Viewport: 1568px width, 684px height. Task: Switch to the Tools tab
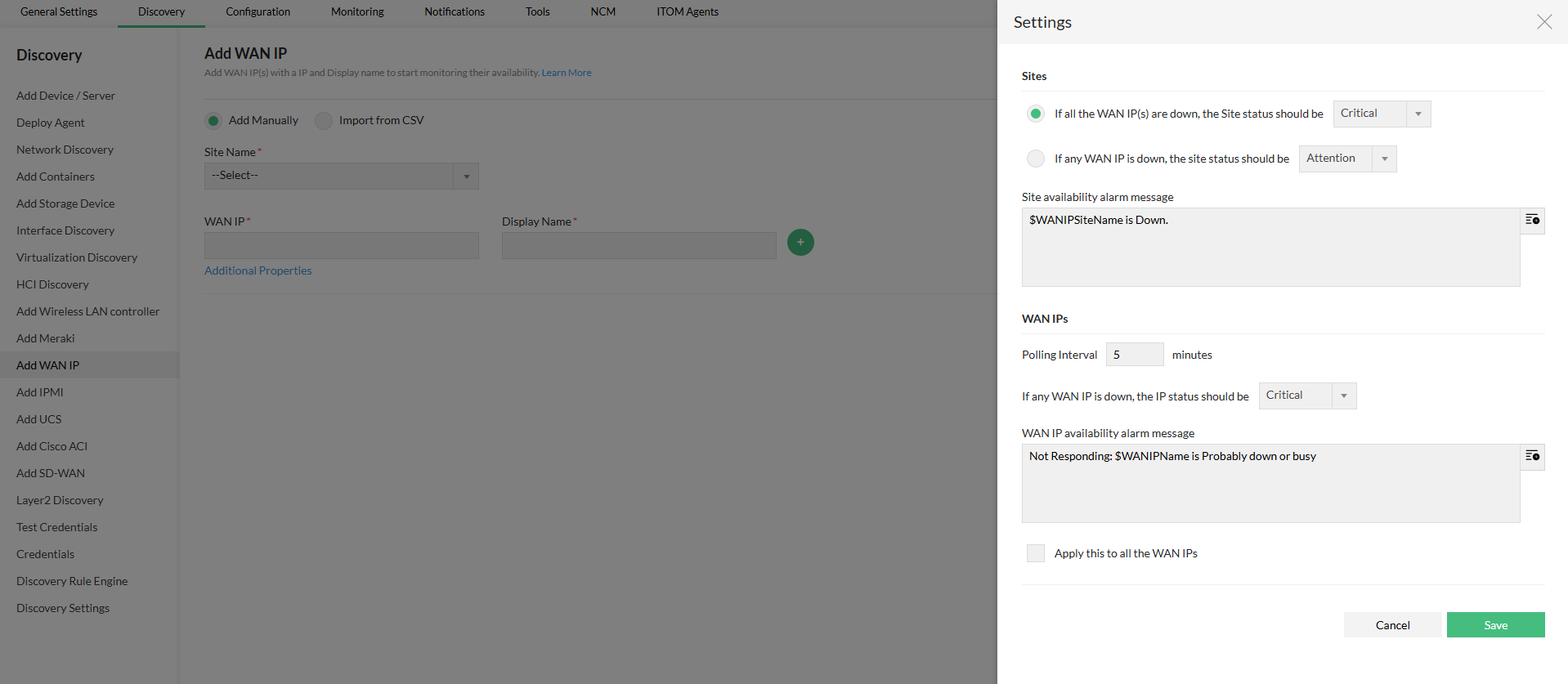(537, 12)
